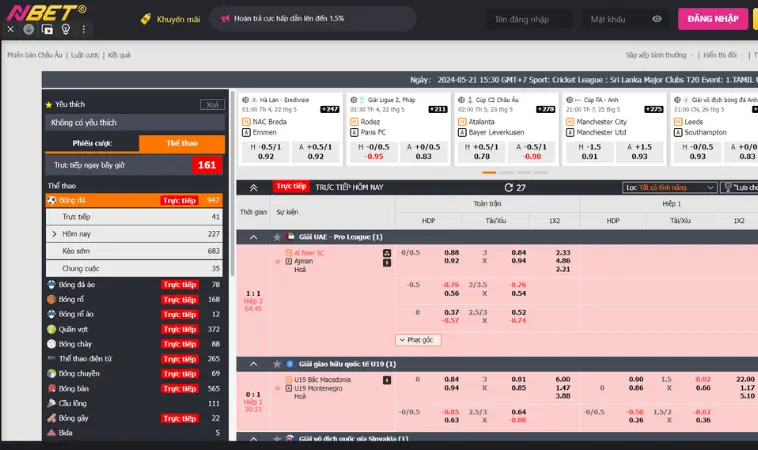The width and height of the screenshot is (758, 450).
Task: Select the Thể thao tab
Action: pos(181,143)
